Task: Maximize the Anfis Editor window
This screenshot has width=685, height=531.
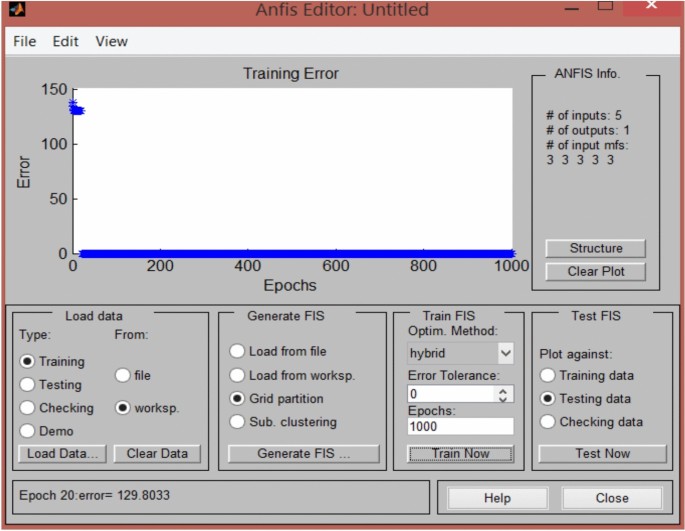Action: (x=605, y=5)
